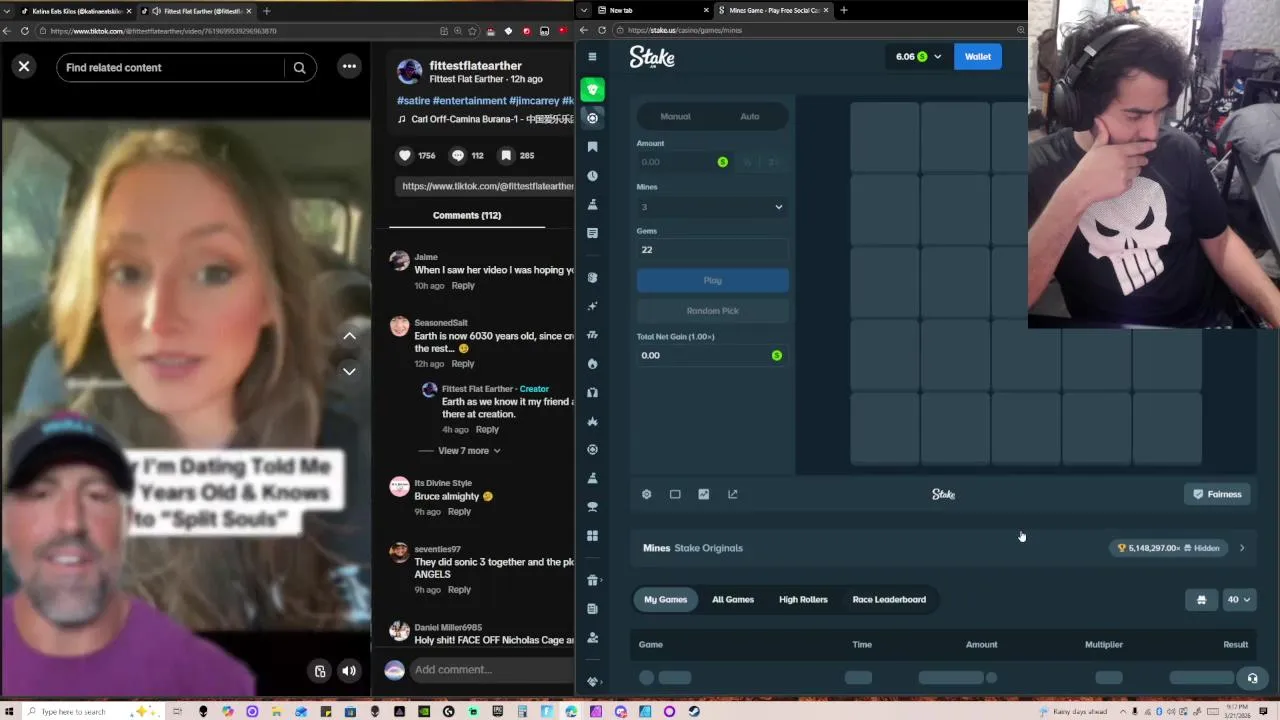The image size is (1280, 720).
Task: Click the Play button
Action: click(x=712, y=280)
